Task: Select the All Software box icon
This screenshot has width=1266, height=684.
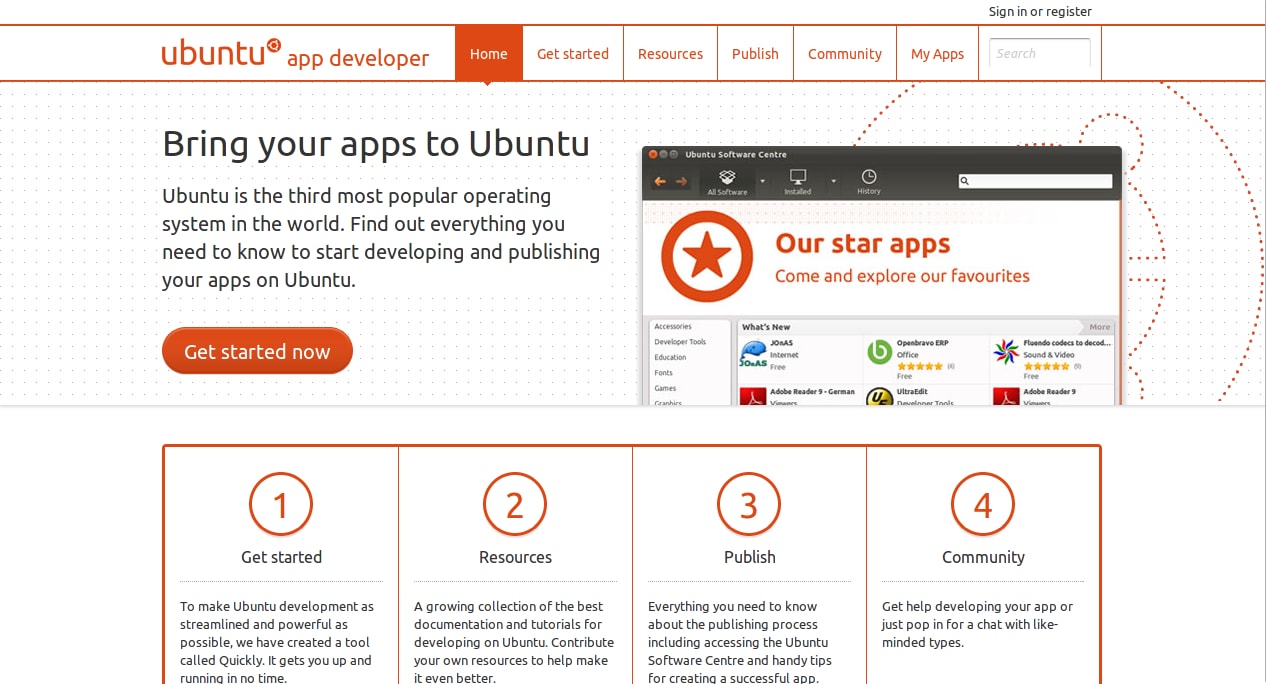Action: [x=727, y=177]
